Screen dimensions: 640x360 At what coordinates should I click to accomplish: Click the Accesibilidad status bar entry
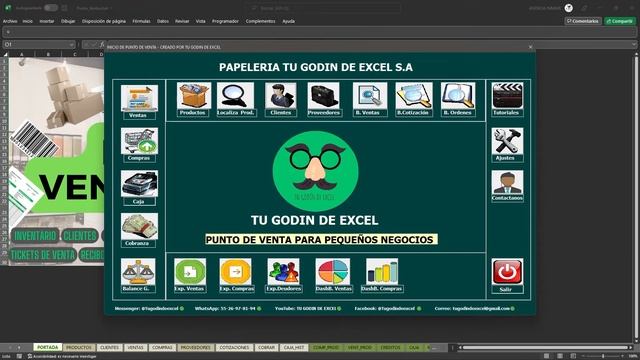coord(62,356)
